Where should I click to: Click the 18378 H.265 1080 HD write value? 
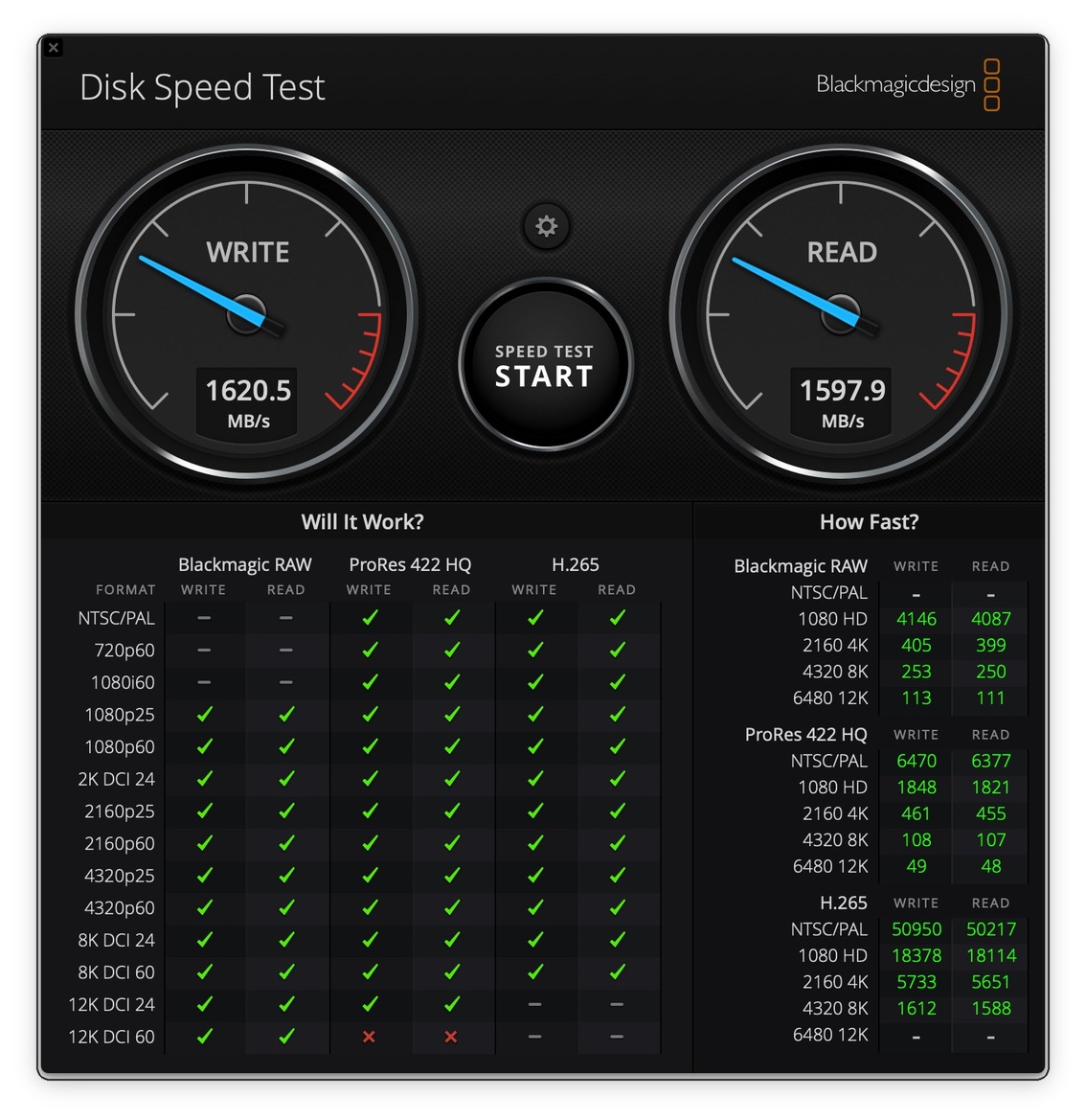tap(916, 956)
